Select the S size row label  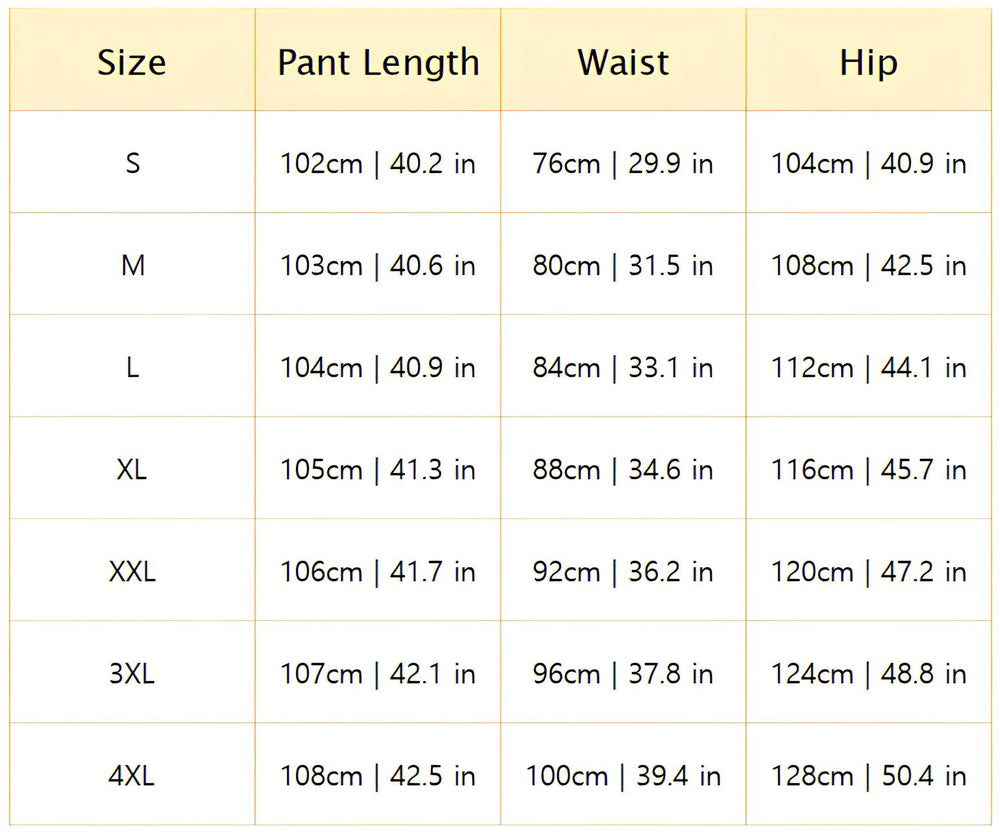click(x=132, y=163)
